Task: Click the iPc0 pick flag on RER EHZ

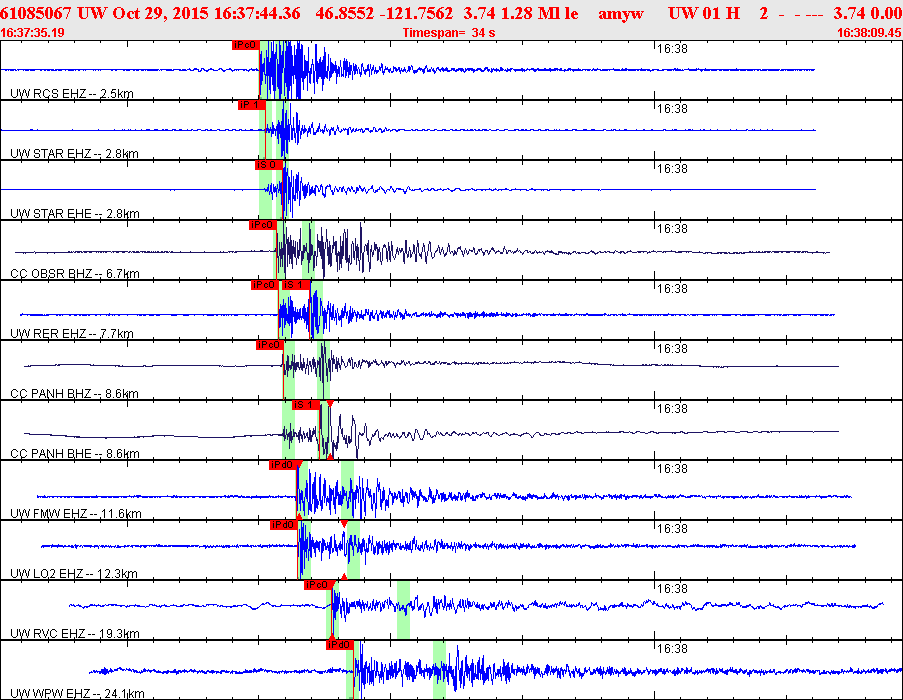Action: pos(265,285)
